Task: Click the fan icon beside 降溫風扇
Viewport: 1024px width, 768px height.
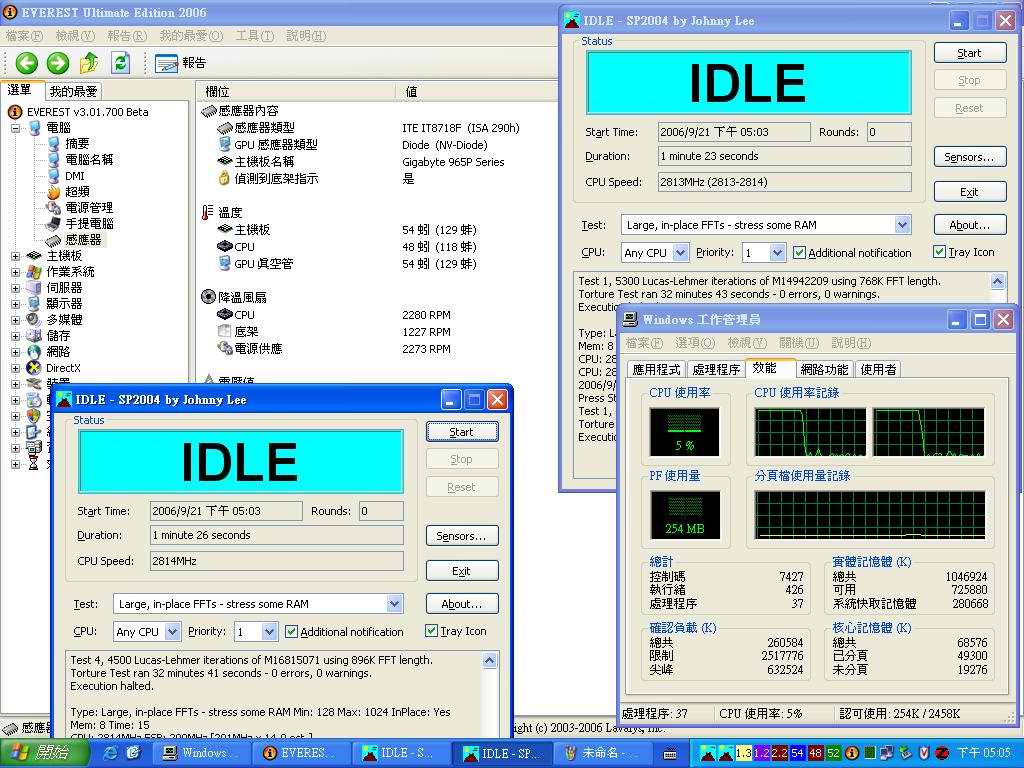Action: tap(208, 297)
